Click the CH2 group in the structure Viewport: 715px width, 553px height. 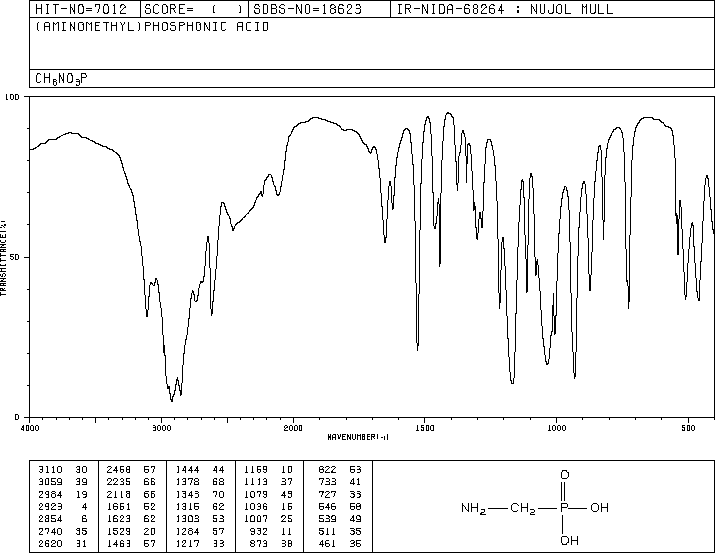click(523, 508)
